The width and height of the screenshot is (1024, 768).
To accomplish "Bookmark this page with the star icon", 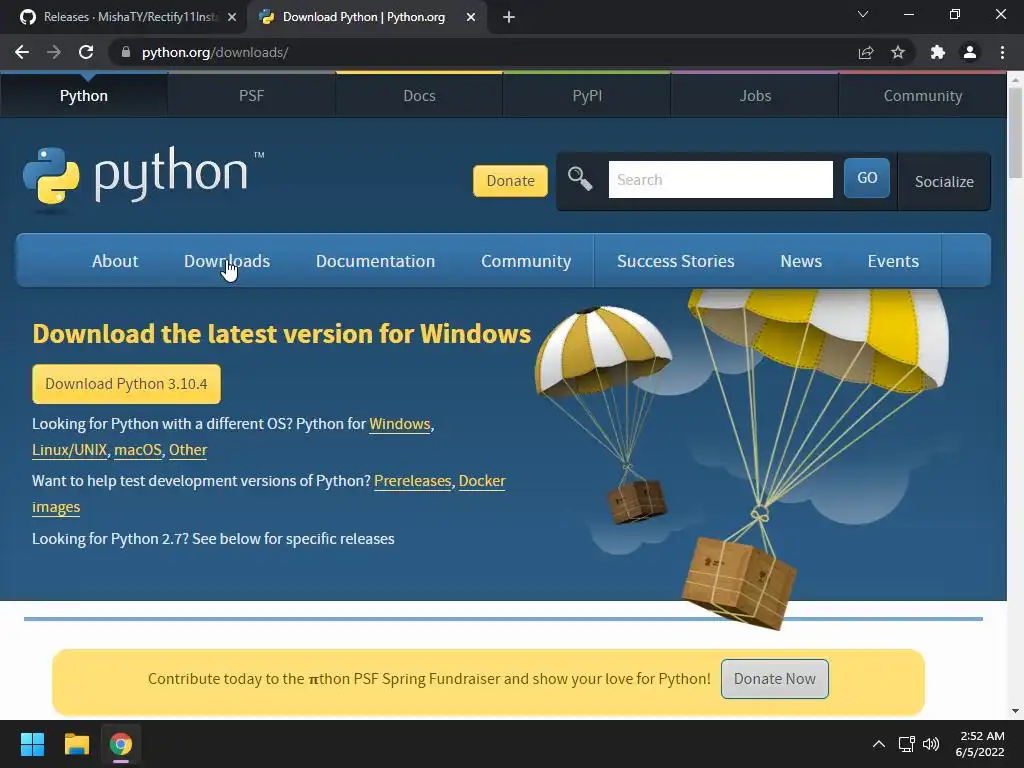I will click(x=898, y=52).
